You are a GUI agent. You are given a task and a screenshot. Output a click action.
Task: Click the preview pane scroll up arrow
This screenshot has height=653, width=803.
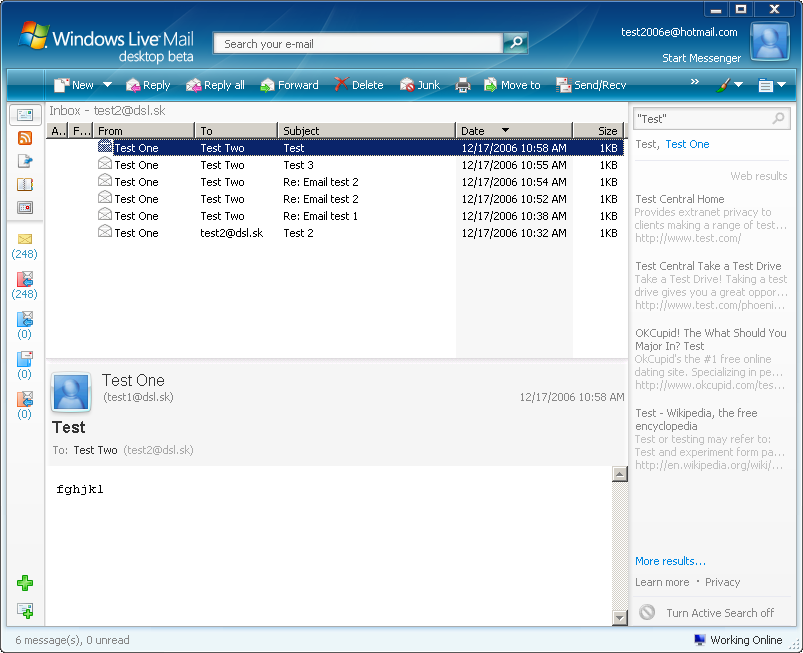(x=620, y=474)
